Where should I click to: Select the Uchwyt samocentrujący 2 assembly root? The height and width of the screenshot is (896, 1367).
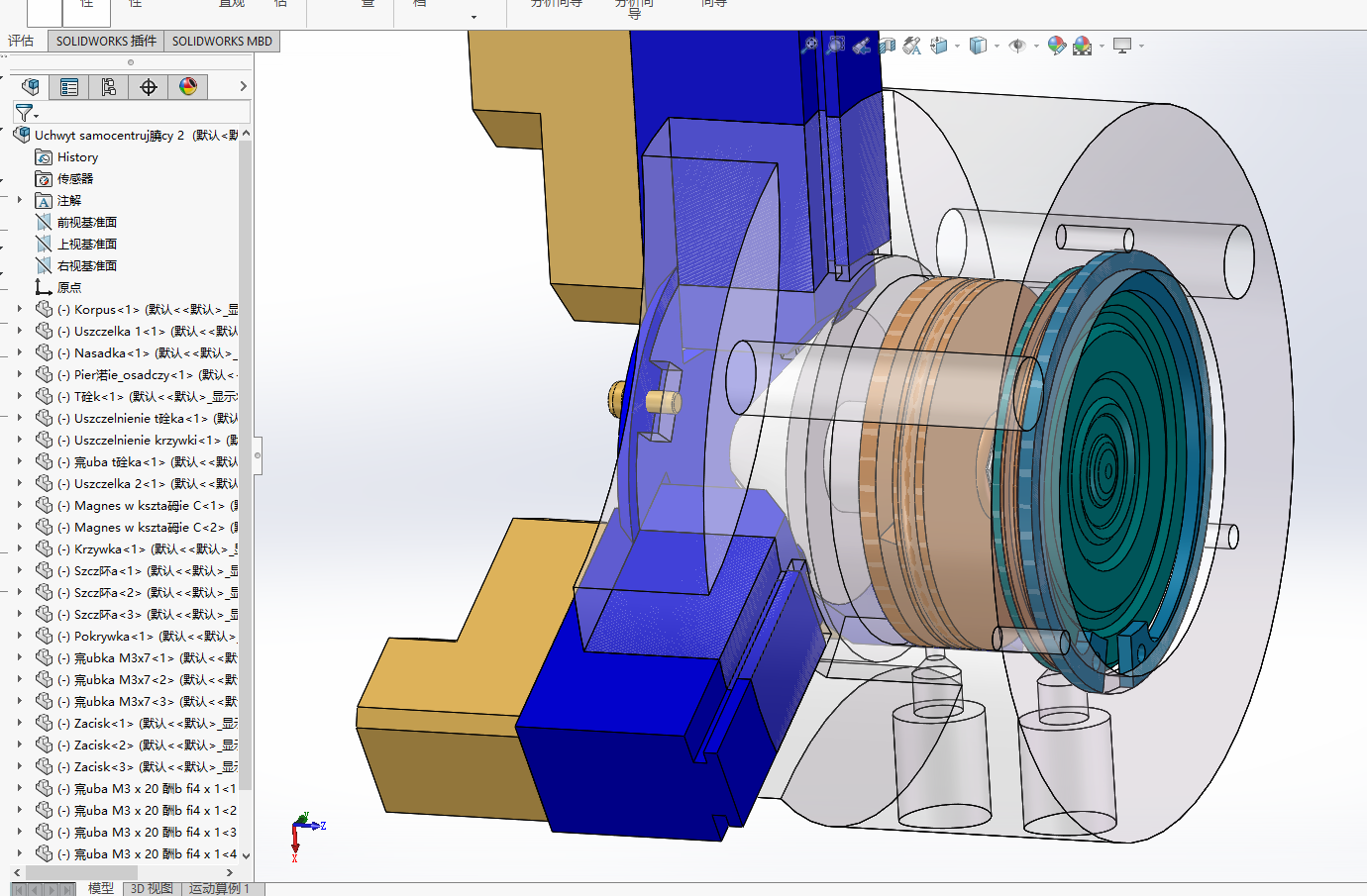125,136
